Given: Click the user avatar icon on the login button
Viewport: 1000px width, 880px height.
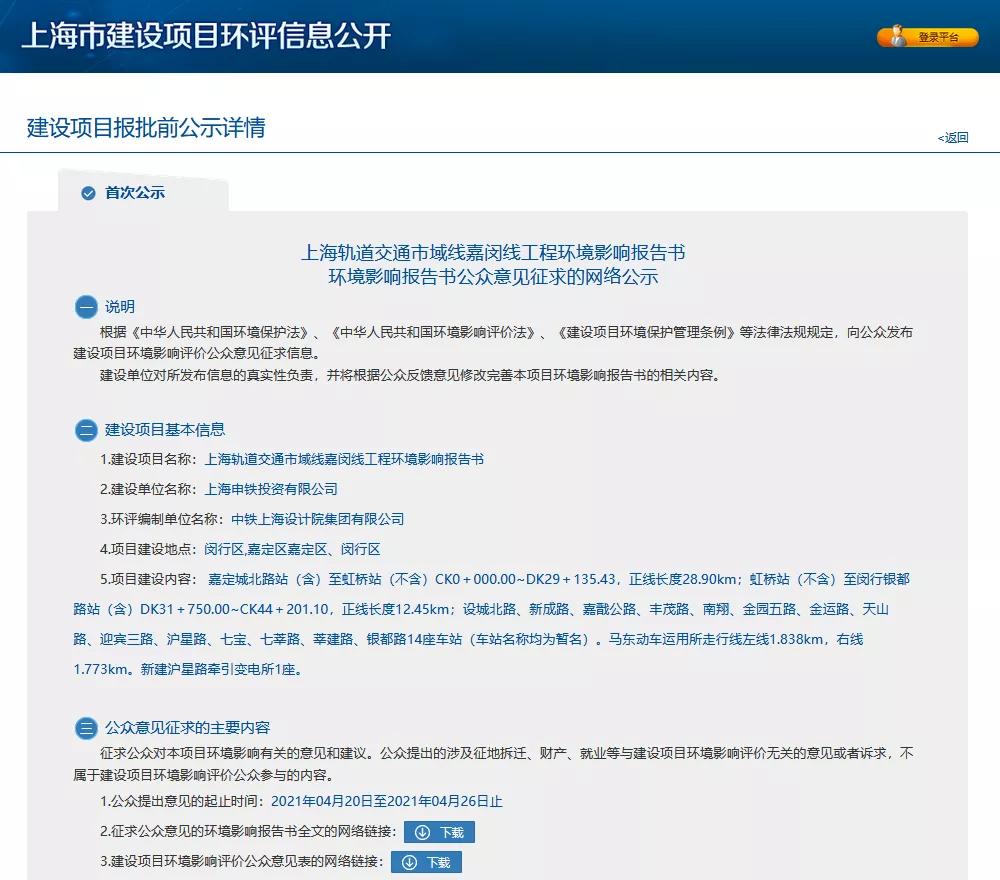Looking at the screenshot, I should pyautogui.click(x=896, y=37).
